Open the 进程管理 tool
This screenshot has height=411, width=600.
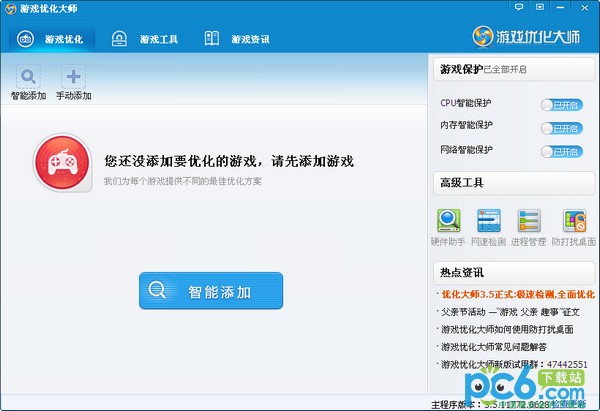click(x=529, y=227)
